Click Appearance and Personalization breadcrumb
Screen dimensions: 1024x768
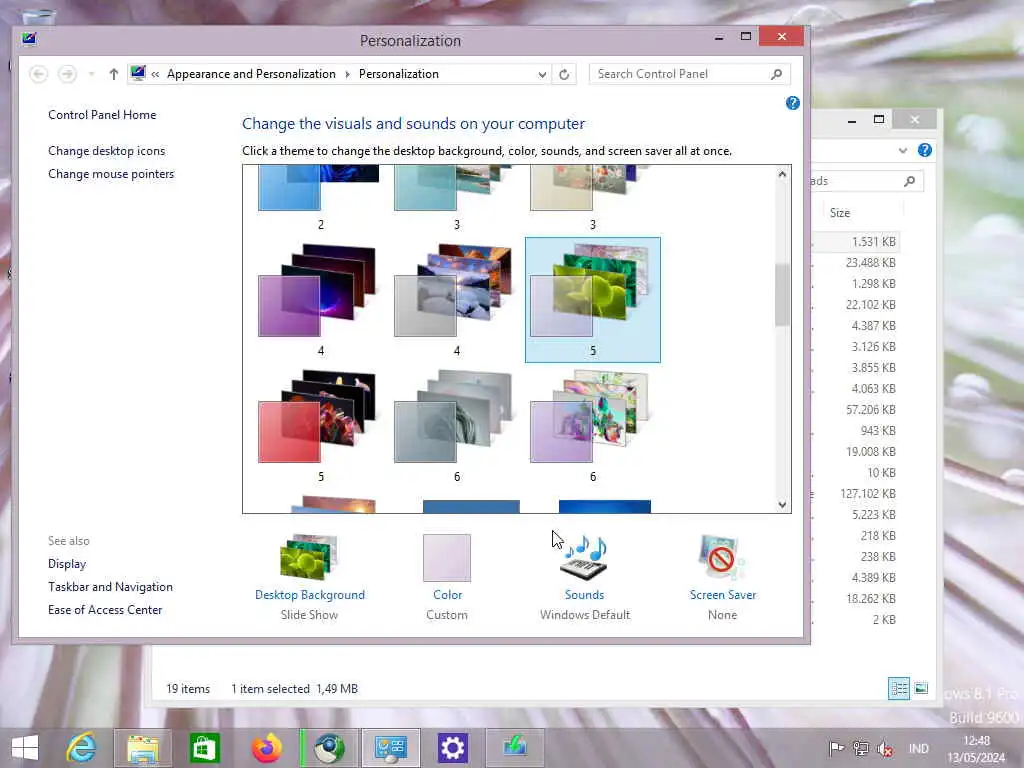(x=251, y=74)
